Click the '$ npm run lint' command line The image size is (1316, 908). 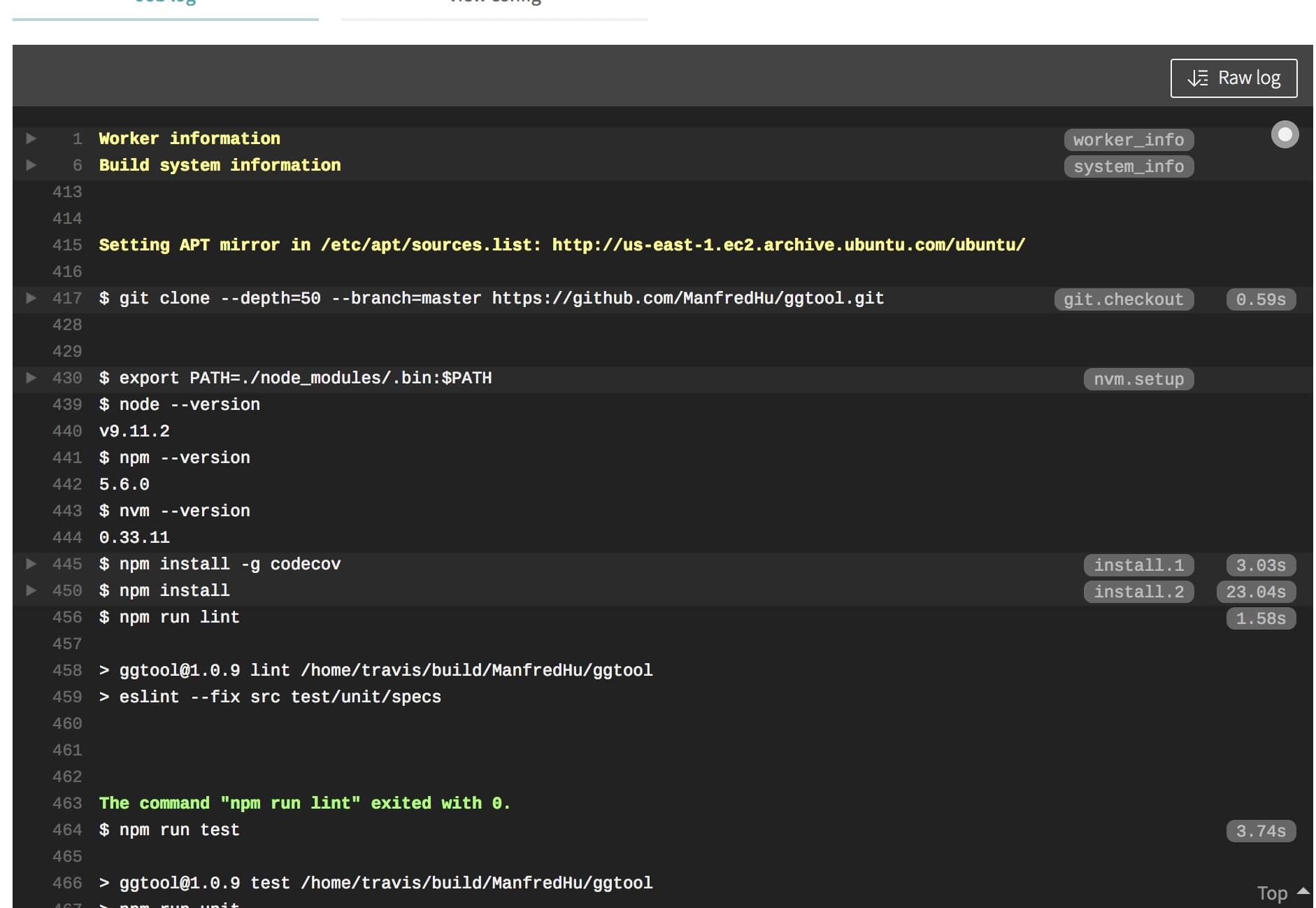(169, 617)
